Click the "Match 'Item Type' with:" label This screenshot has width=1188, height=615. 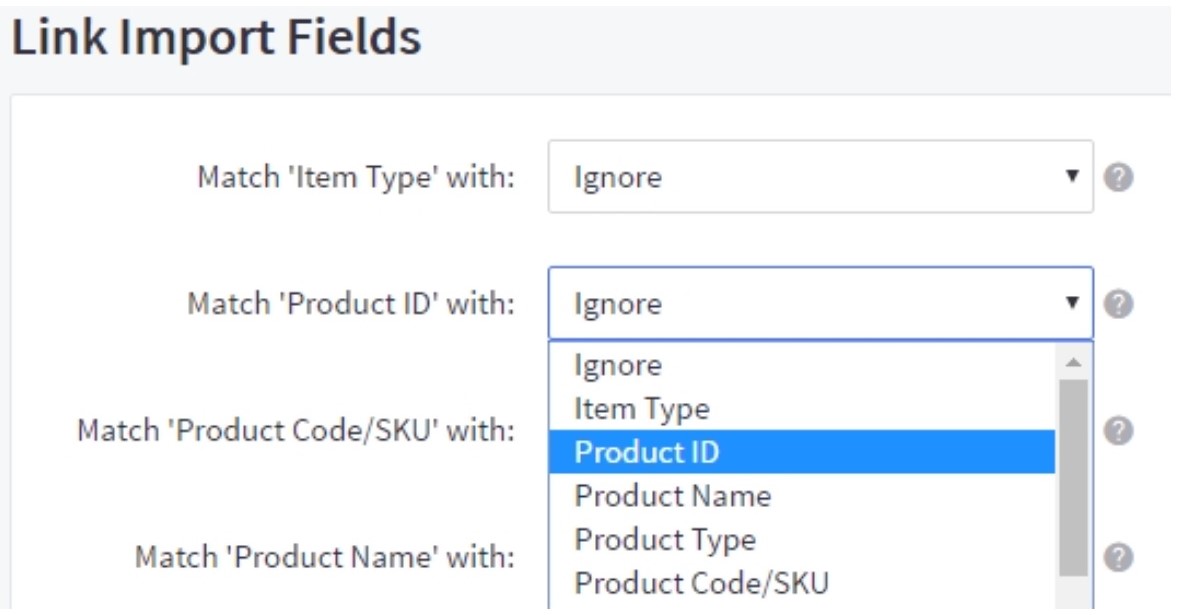[x=356, y=178]
